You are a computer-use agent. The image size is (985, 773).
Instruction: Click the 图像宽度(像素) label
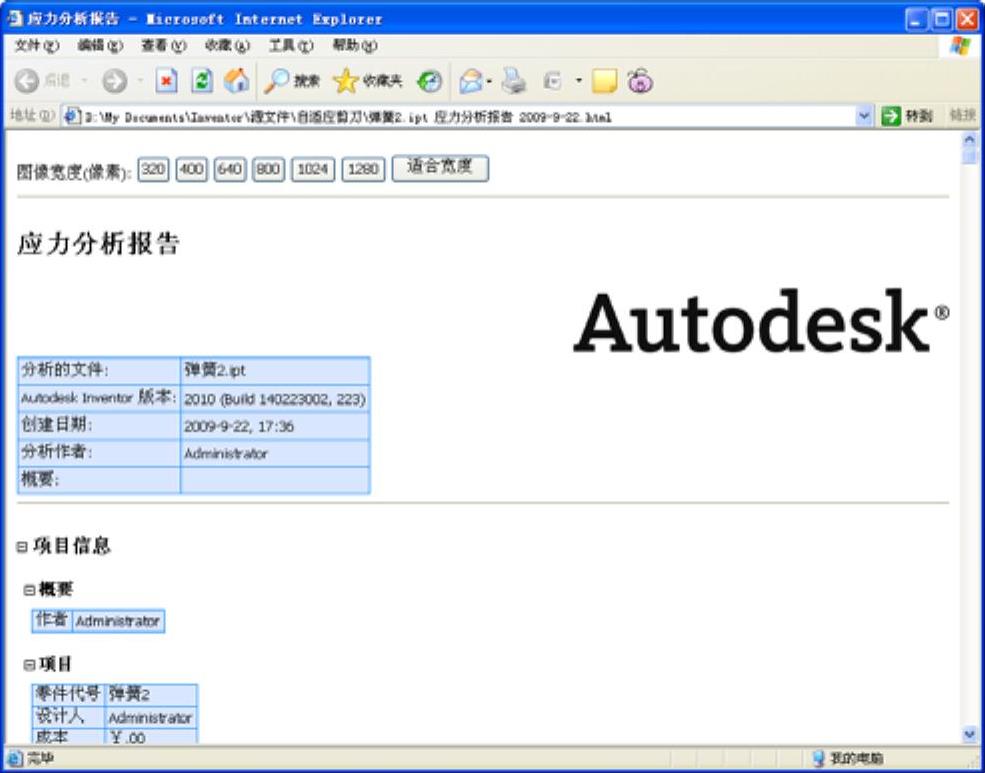coord(74,171)
